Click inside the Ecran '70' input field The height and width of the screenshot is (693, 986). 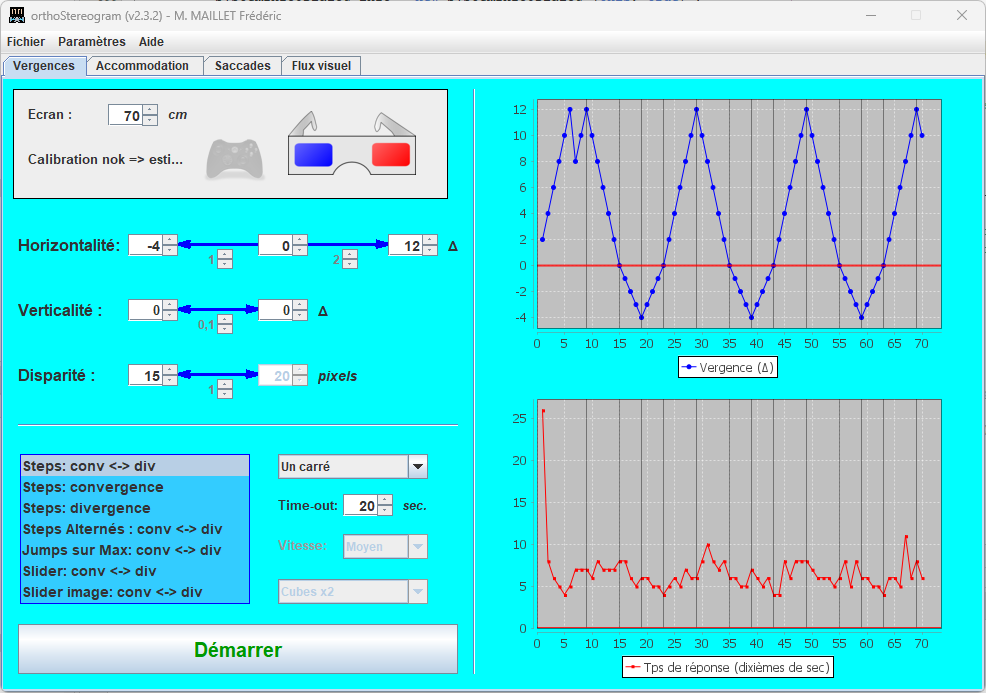pyautogui.click(x=128, y=114)
